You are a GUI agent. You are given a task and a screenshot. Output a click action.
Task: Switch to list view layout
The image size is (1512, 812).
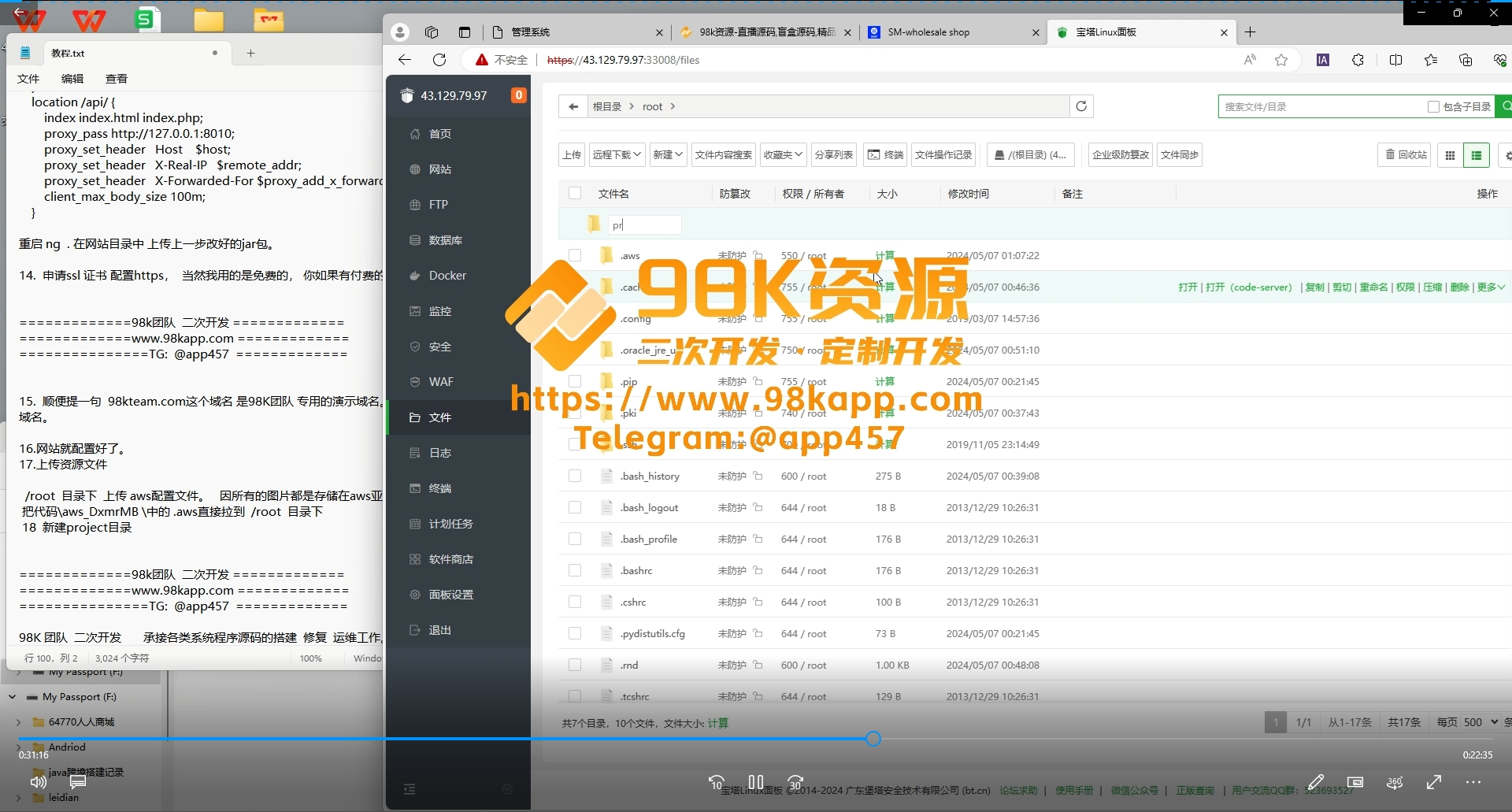(1477, 155)
